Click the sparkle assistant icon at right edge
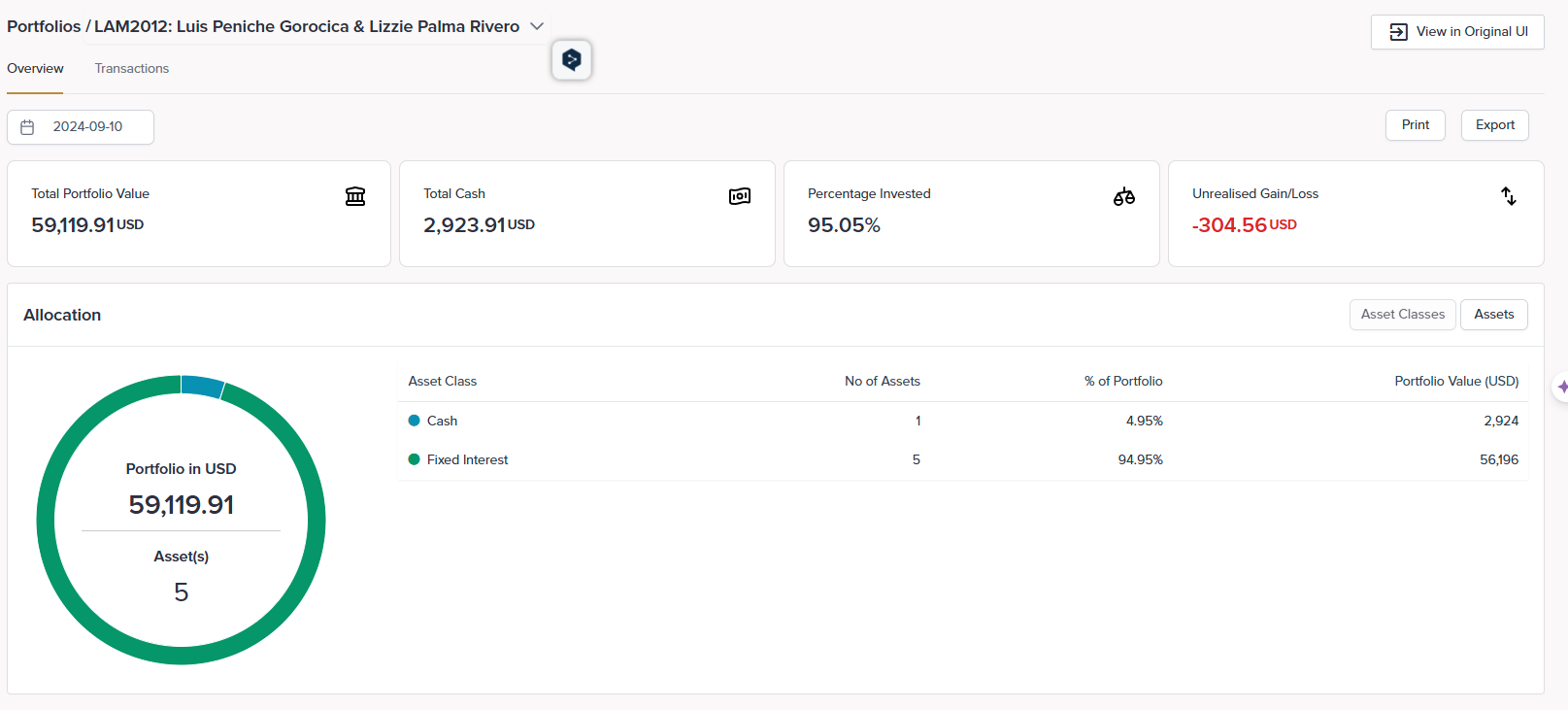 1561,387
